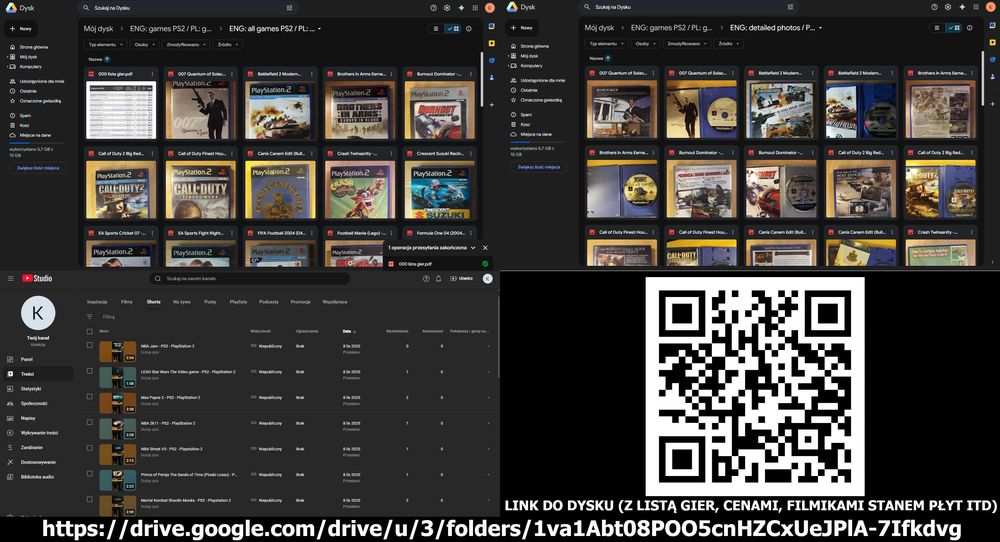Open Burnout Dominator thumbnail in left Drive window
Viewport: 1000px width, 542px height.
pyautogui.click(x=439, y=110)
